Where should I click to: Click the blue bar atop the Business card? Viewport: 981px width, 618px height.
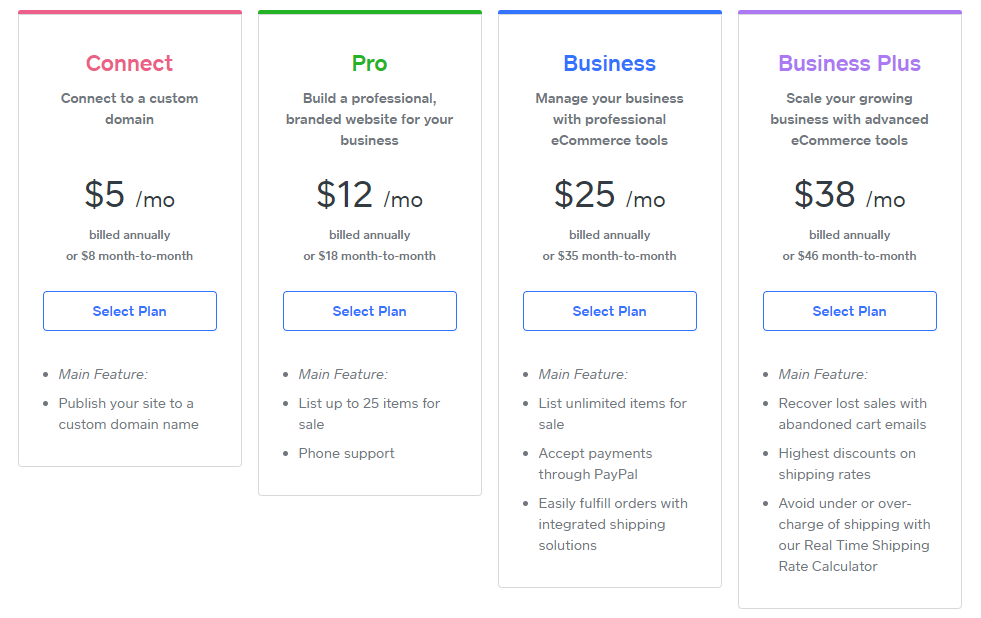(609, 11)
